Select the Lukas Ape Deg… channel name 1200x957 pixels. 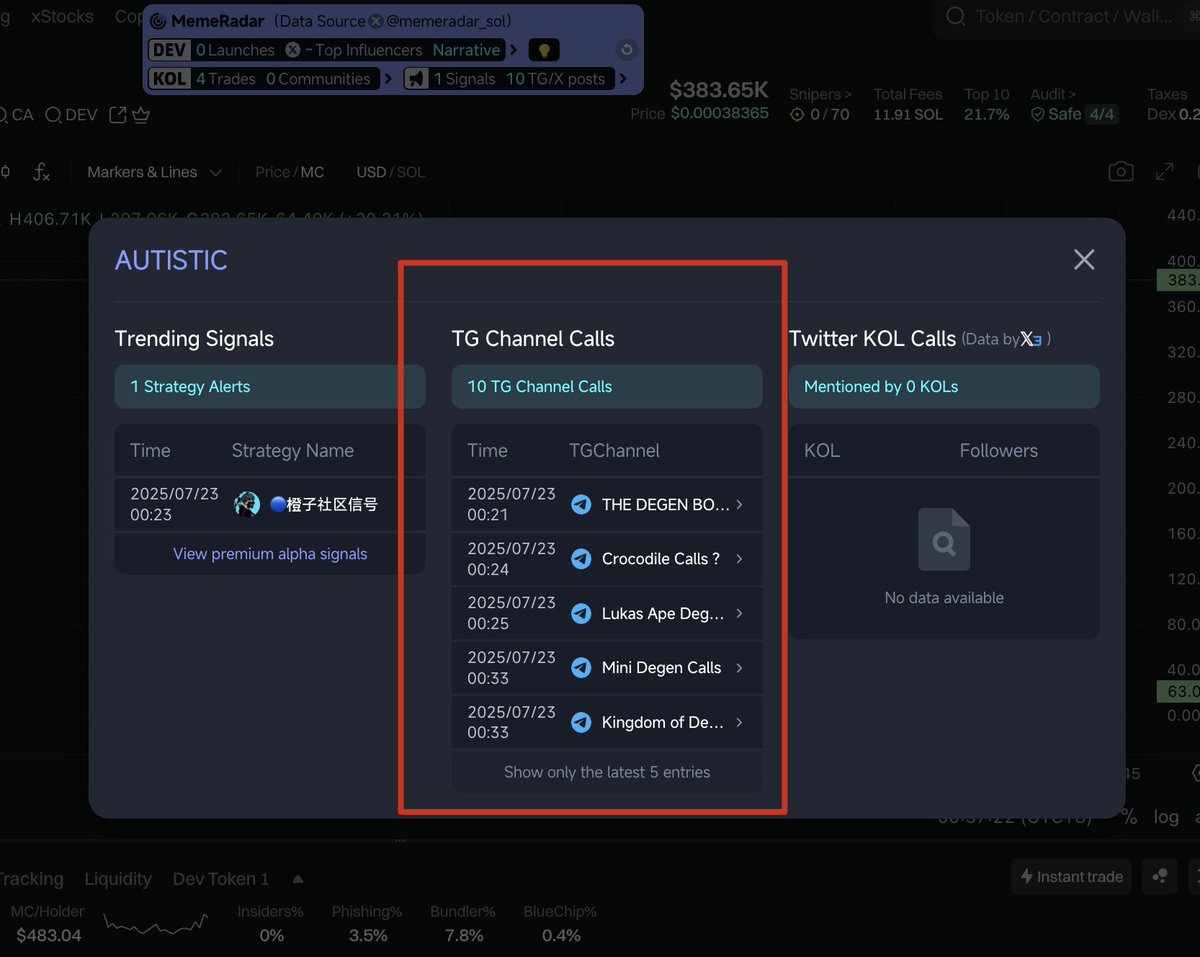[663, 614]
